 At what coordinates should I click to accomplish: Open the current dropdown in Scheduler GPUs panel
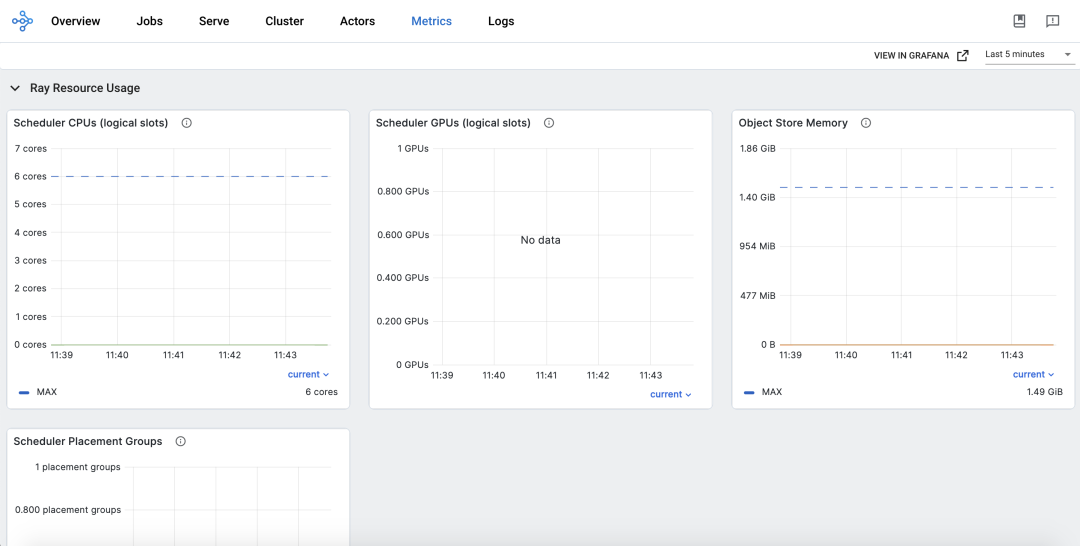(671, 394)
